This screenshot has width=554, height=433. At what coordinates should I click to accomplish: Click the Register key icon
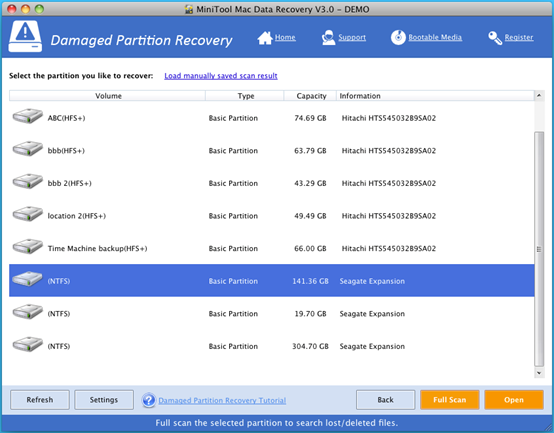(x=495, y=38)
